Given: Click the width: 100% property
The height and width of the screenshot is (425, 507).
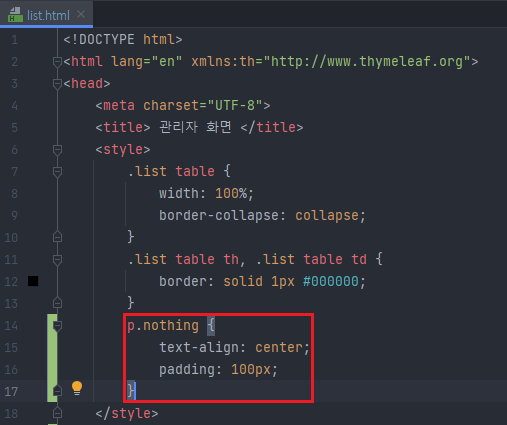Looking at the screenshot, I should click(x=206, y=194).
